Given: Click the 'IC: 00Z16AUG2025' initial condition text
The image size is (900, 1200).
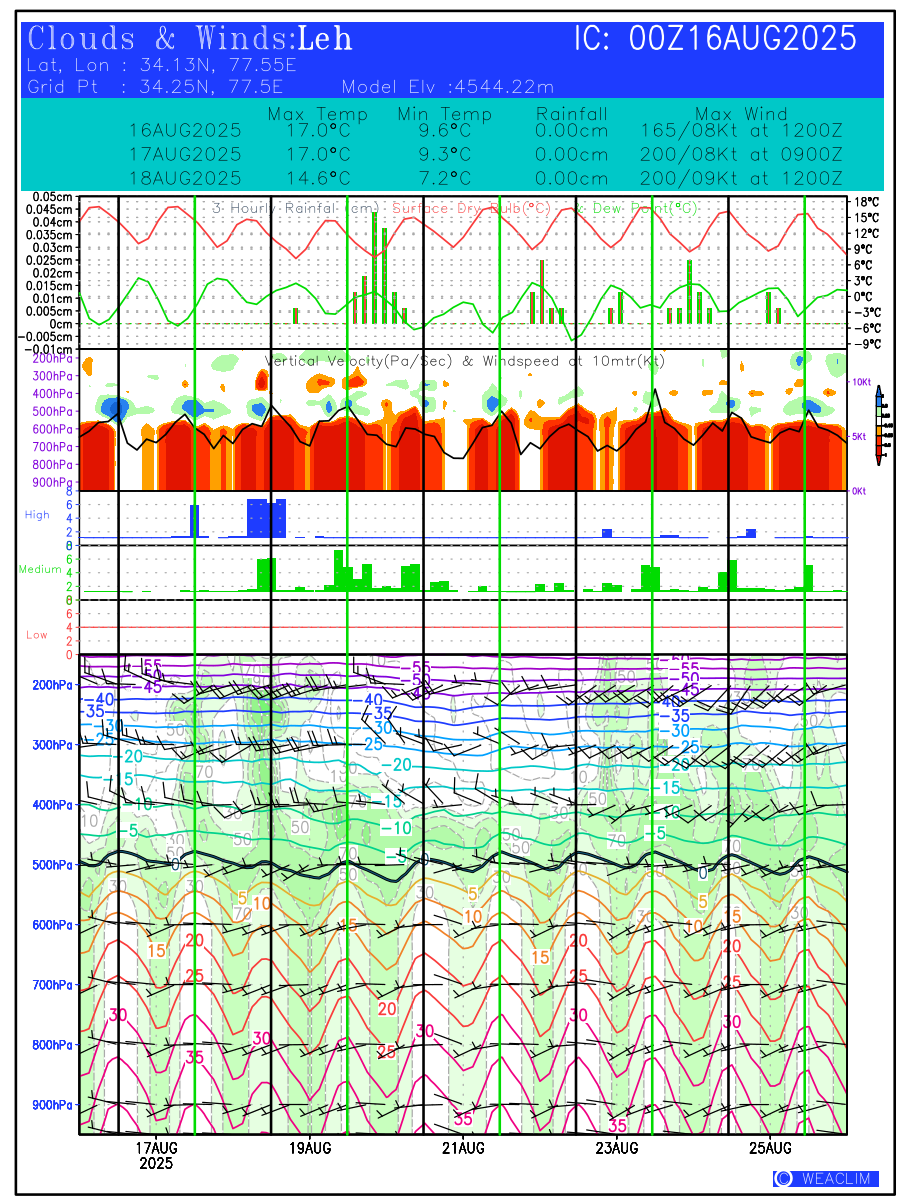Looking at the screenshot, I should click(x=716, y=39).
